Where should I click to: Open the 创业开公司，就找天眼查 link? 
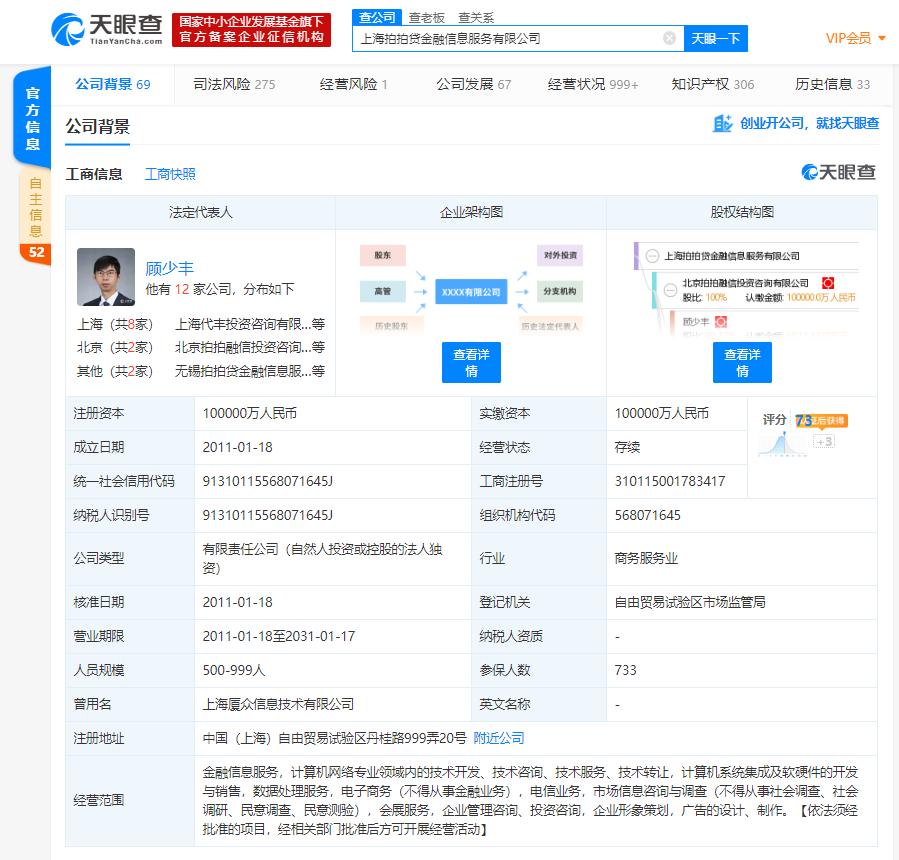[x=809, y=123]
